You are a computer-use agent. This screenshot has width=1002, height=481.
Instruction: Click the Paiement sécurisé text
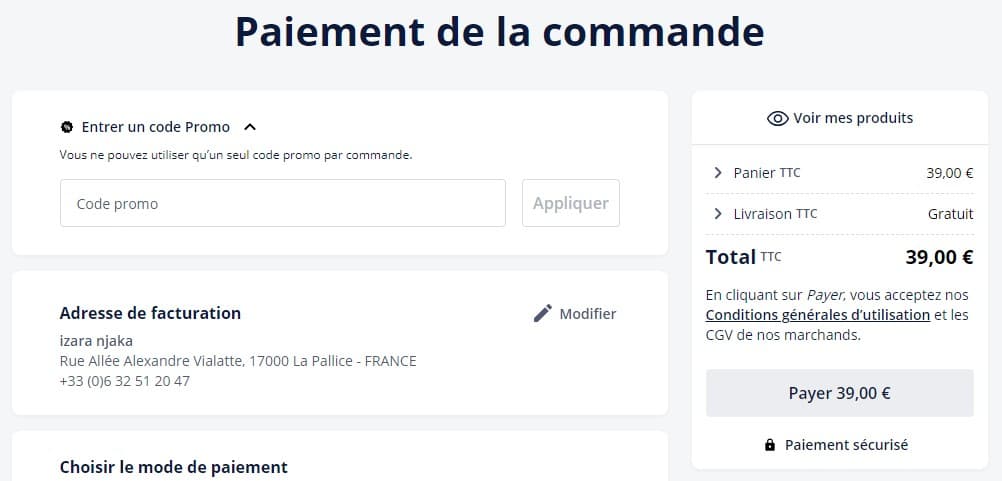pos(846,445)
